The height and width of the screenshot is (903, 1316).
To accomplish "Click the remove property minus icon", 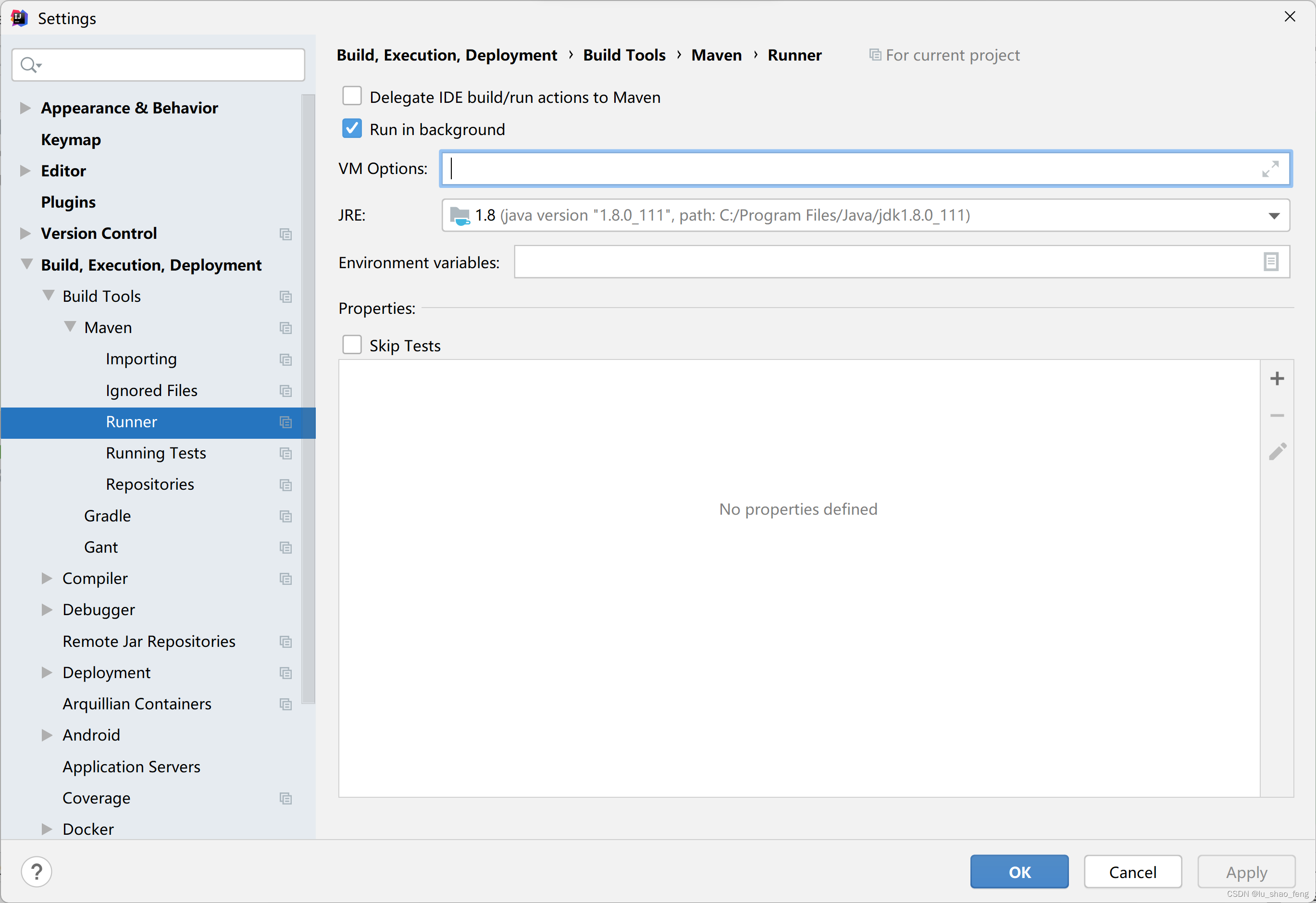I will [x=1277, y=416].
